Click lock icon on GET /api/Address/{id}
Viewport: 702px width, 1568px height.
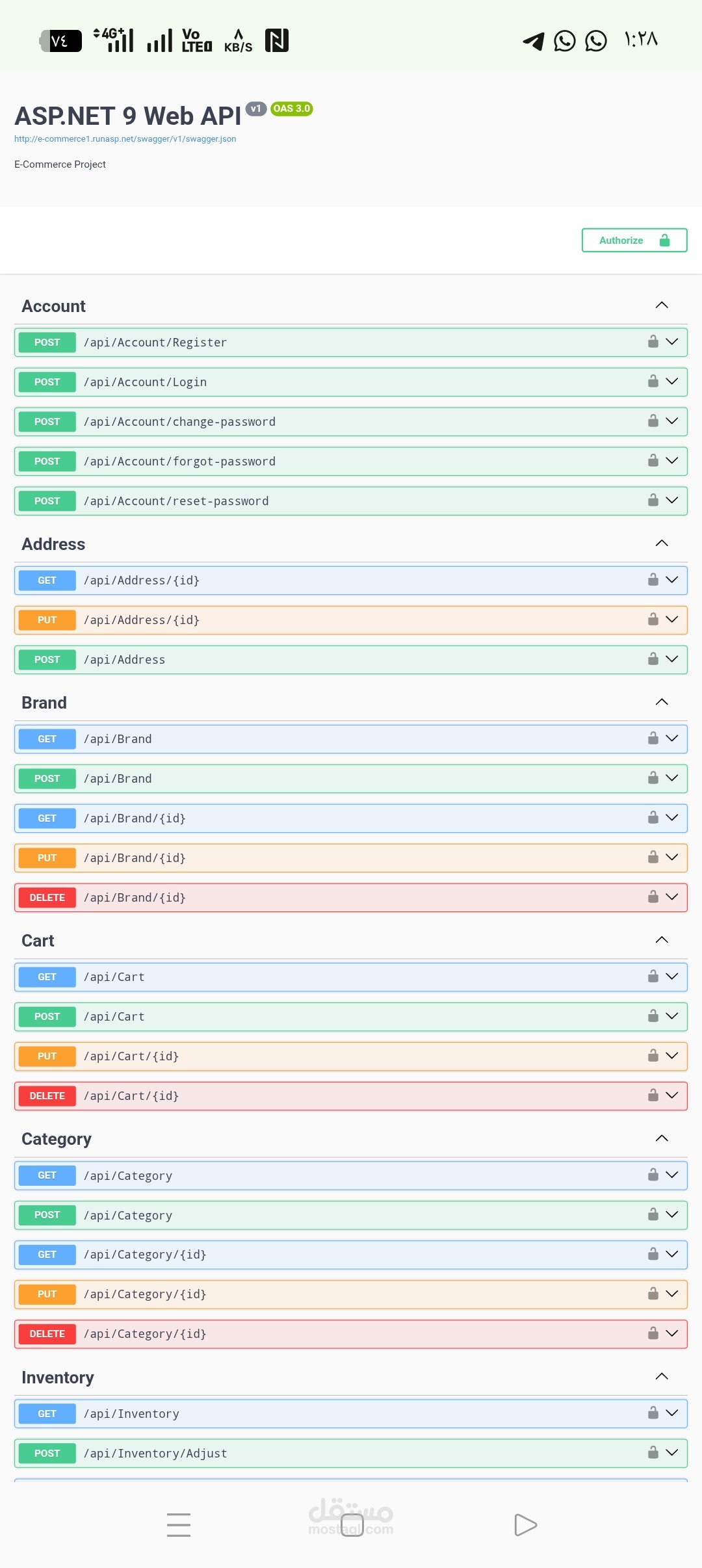653,579
